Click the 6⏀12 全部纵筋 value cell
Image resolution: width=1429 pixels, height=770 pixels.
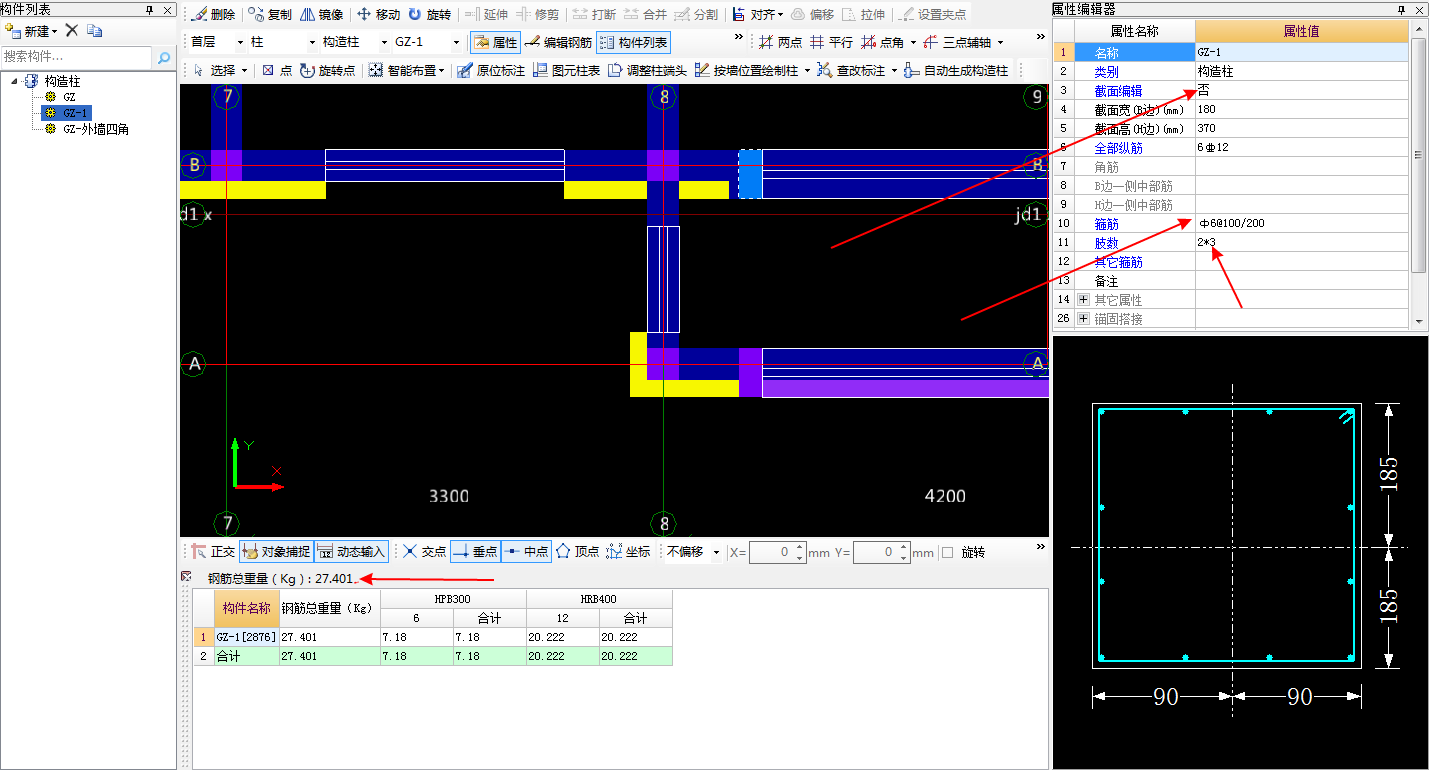(1301, 148)
